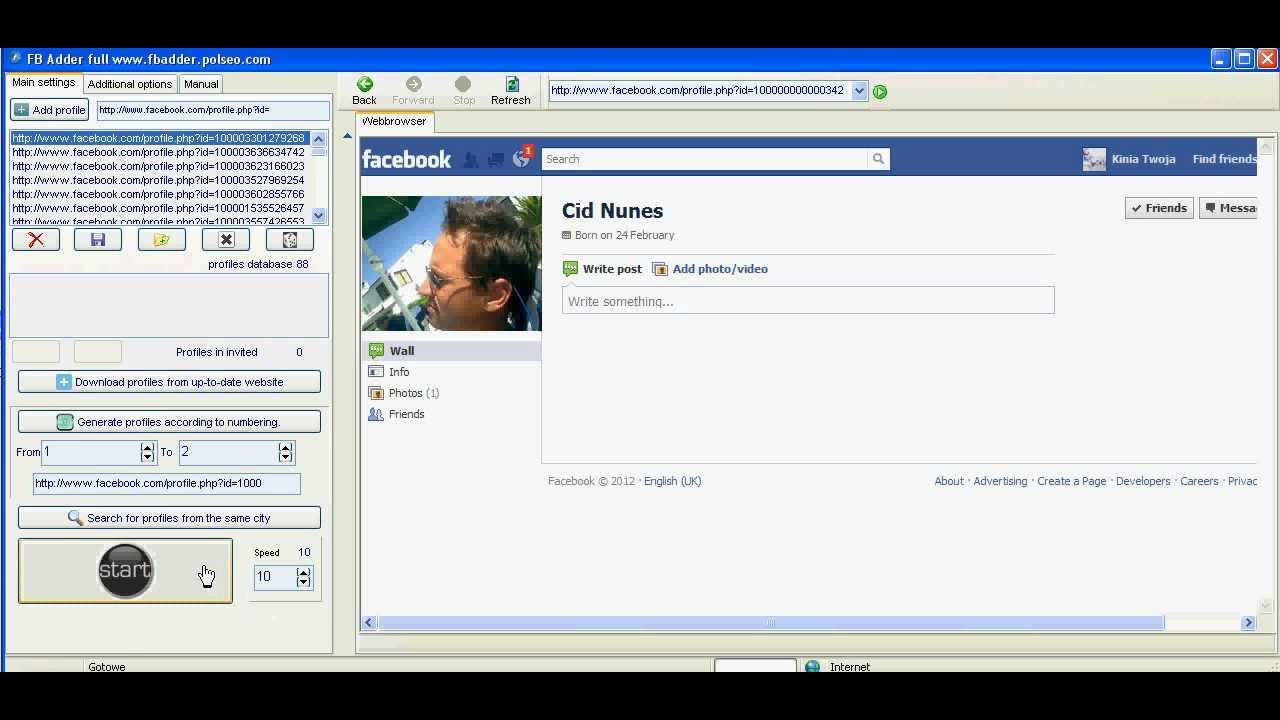Click the big start button
The image size is (1280, 720).
(125, 571)
